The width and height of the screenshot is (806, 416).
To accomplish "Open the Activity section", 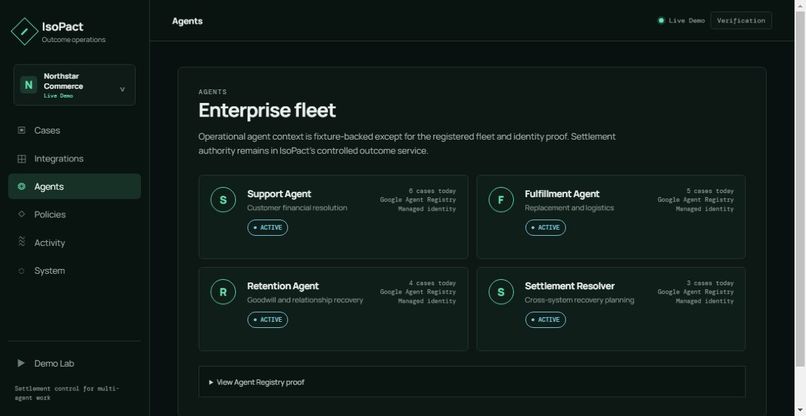I will pos(75,243).
